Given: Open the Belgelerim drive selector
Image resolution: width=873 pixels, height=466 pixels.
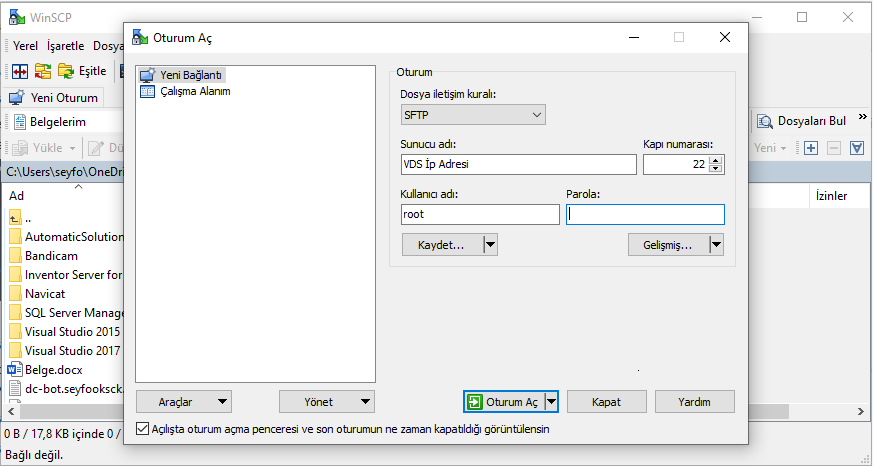Looking at the screenshot, I should [x=65, y=122].
